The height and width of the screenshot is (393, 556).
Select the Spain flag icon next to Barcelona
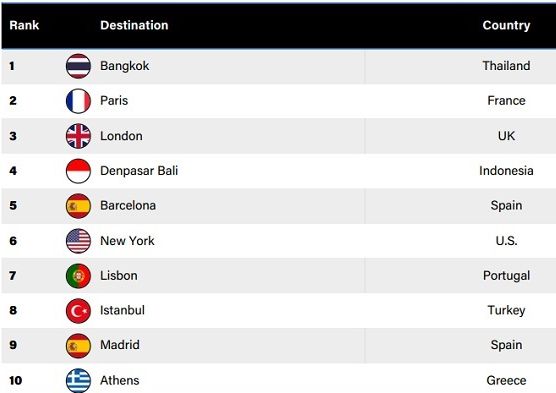(78, 206)
